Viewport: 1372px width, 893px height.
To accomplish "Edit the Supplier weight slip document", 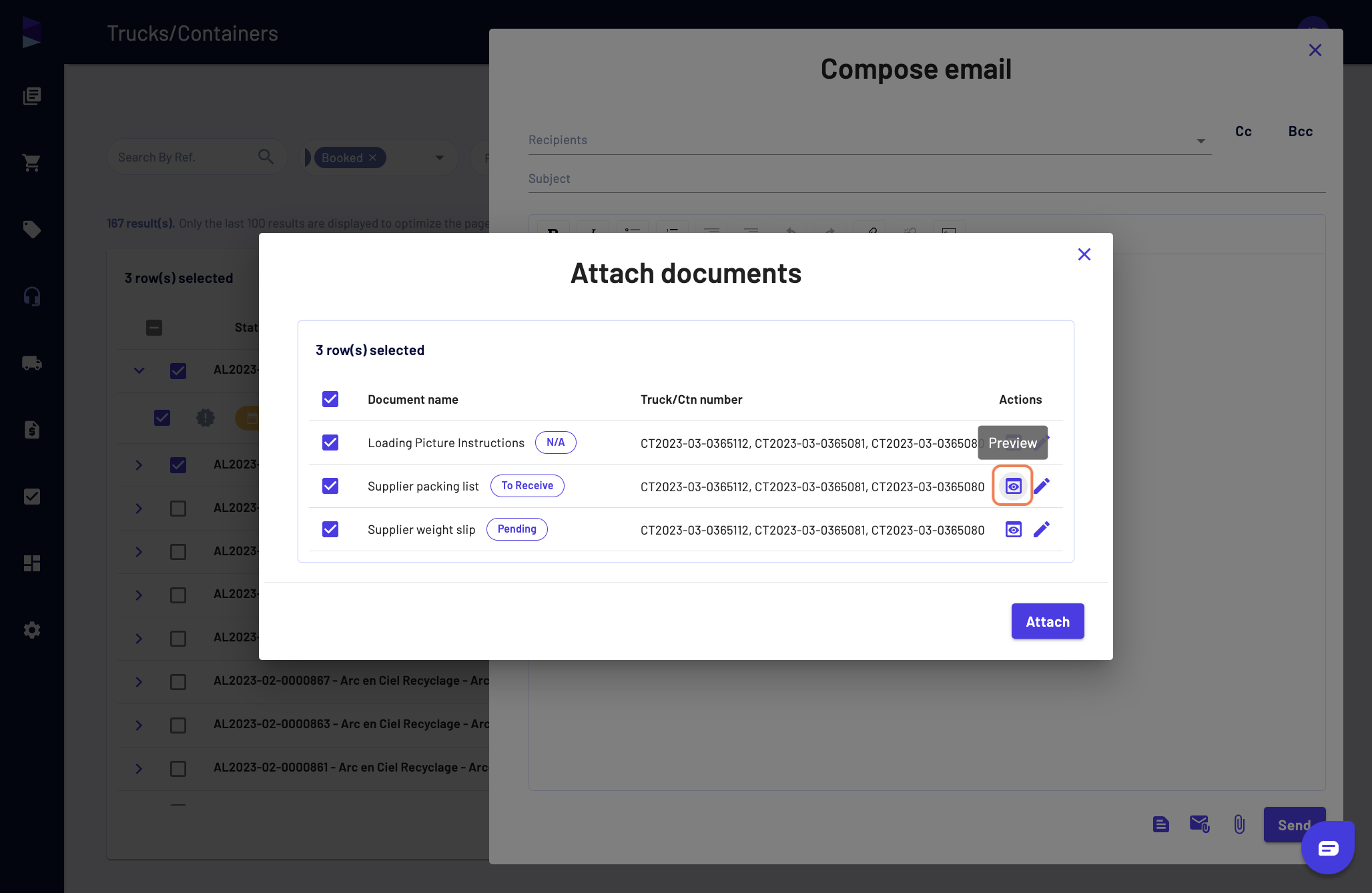I will click(1042, 529).
